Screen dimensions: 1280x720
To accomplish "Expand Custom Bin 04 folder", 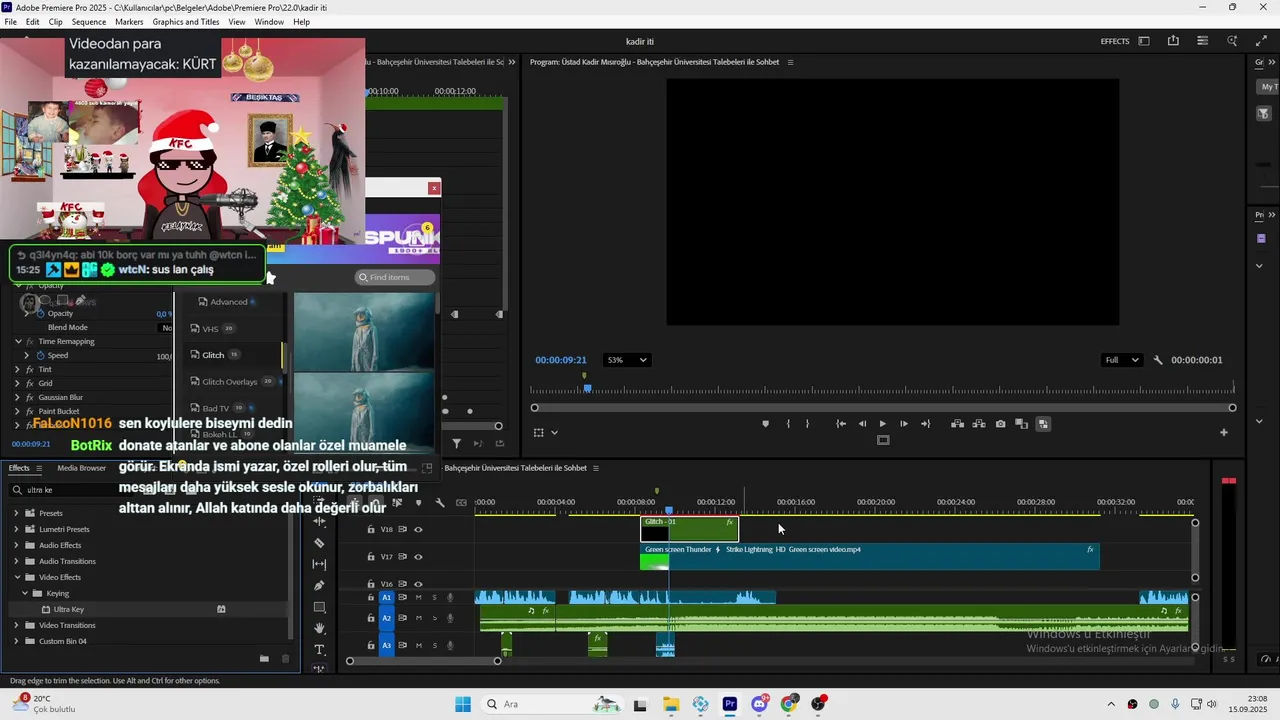I will coord(17,641).
